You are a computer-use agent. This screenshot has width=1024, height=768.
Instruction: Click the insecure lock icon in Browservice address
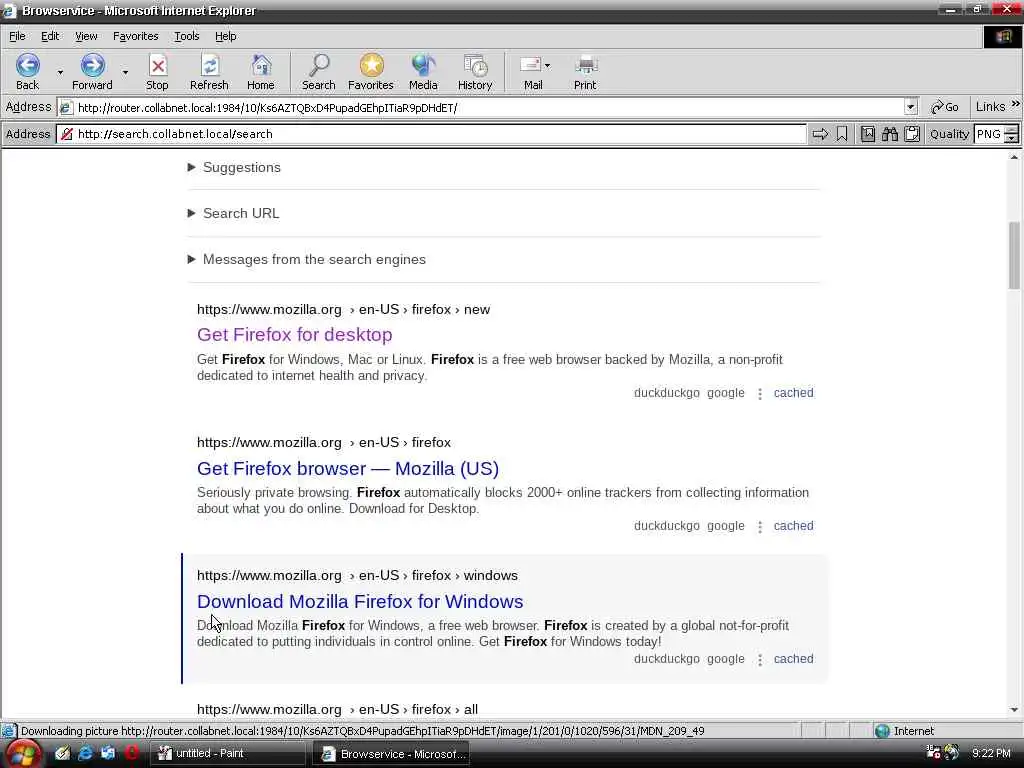(67, 134)
